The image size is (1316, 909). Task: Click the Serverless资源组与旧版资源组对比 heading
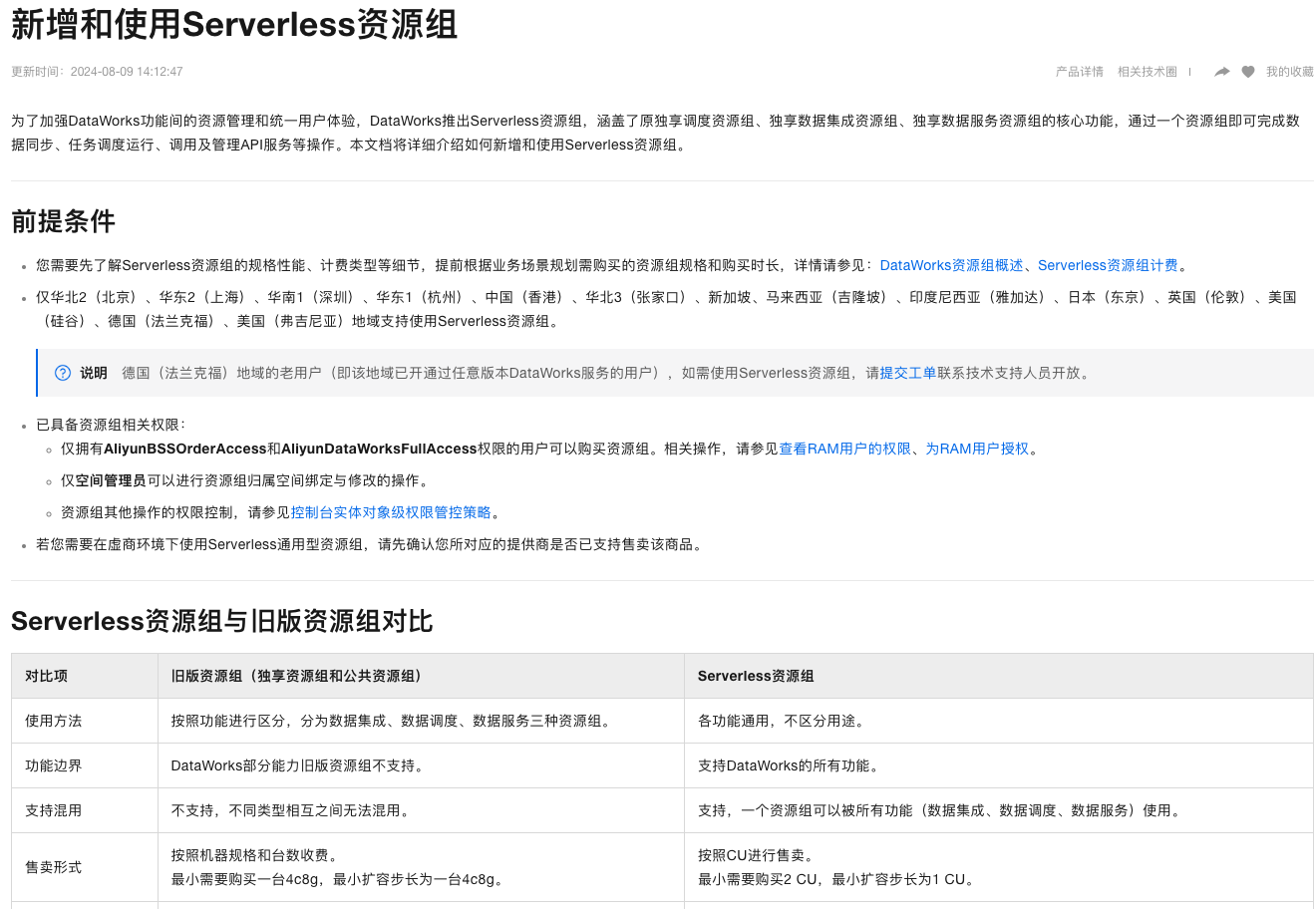pyautogui.click(x=221, y=621)
